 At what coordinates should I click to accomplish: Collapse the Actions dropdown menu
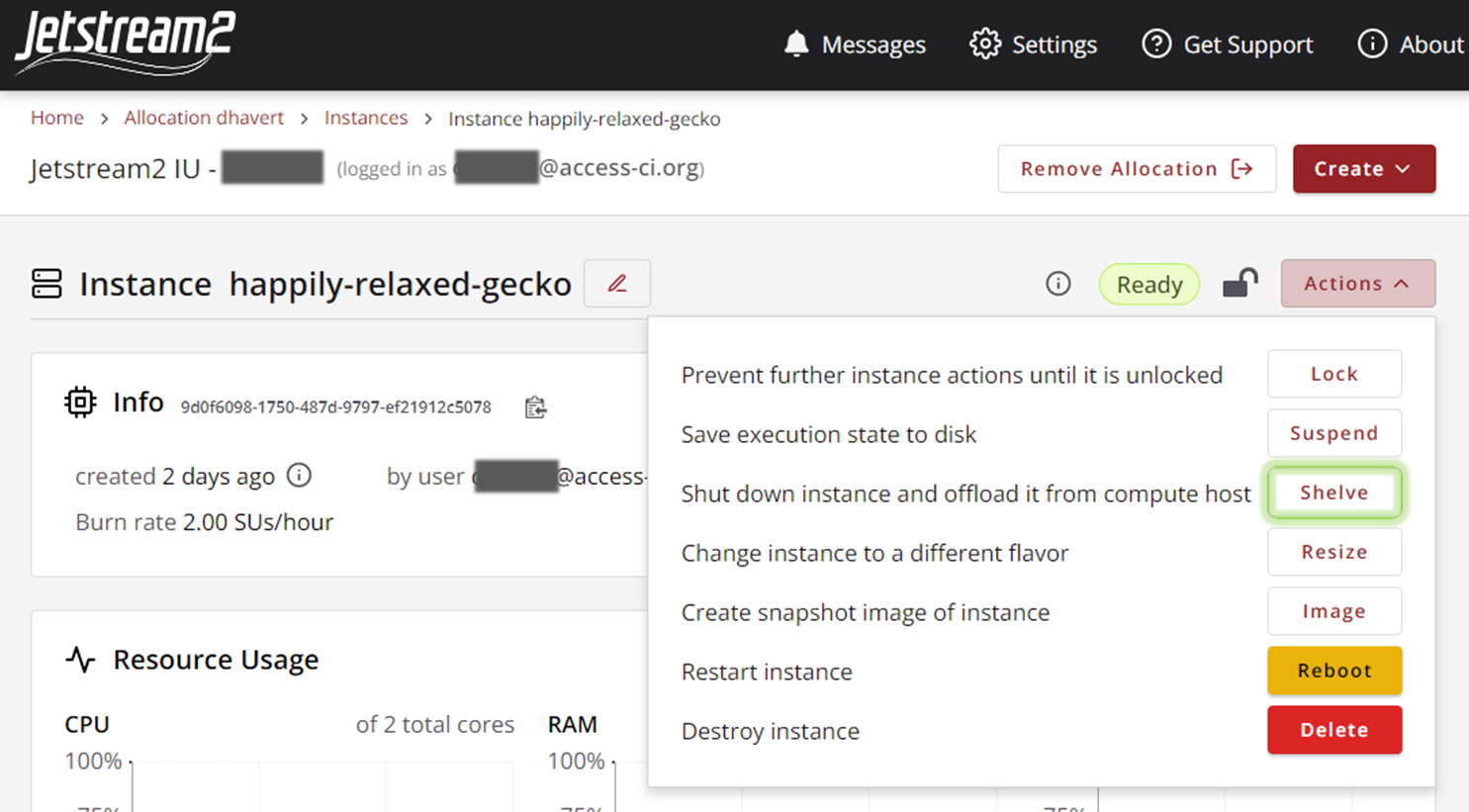(1357, 283)
